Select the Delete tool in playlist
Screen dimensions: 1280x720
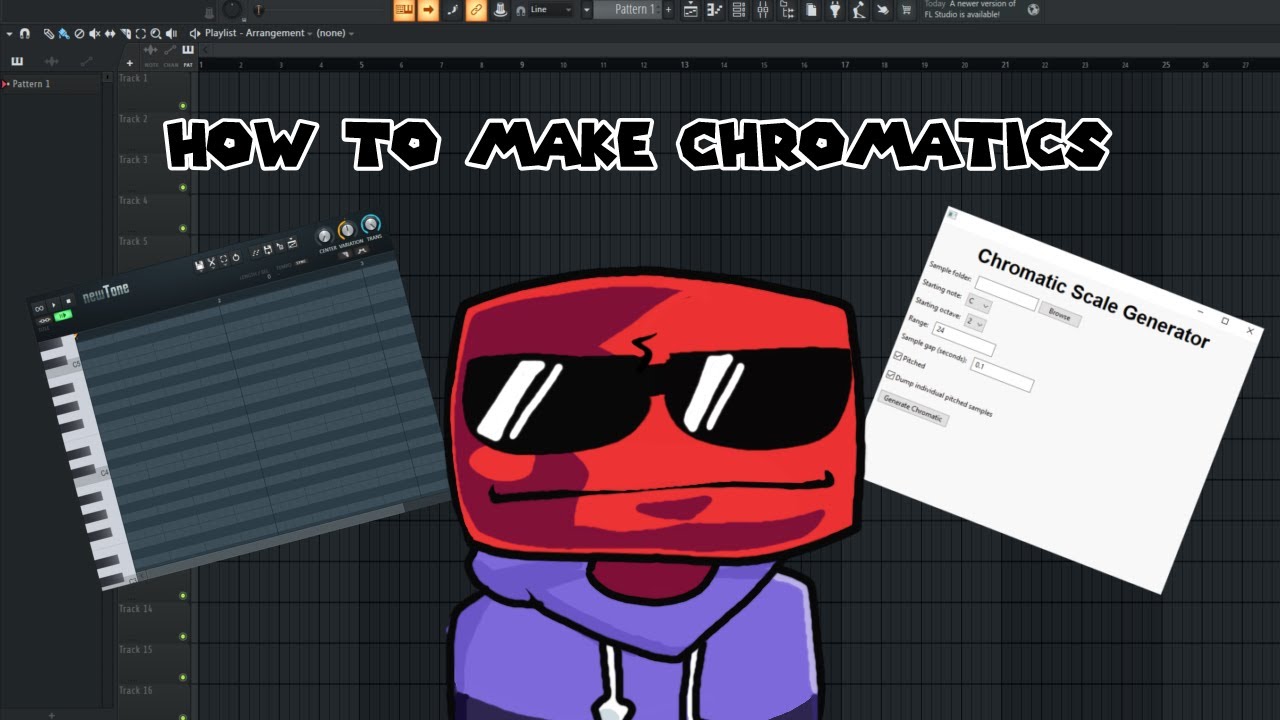79,34
